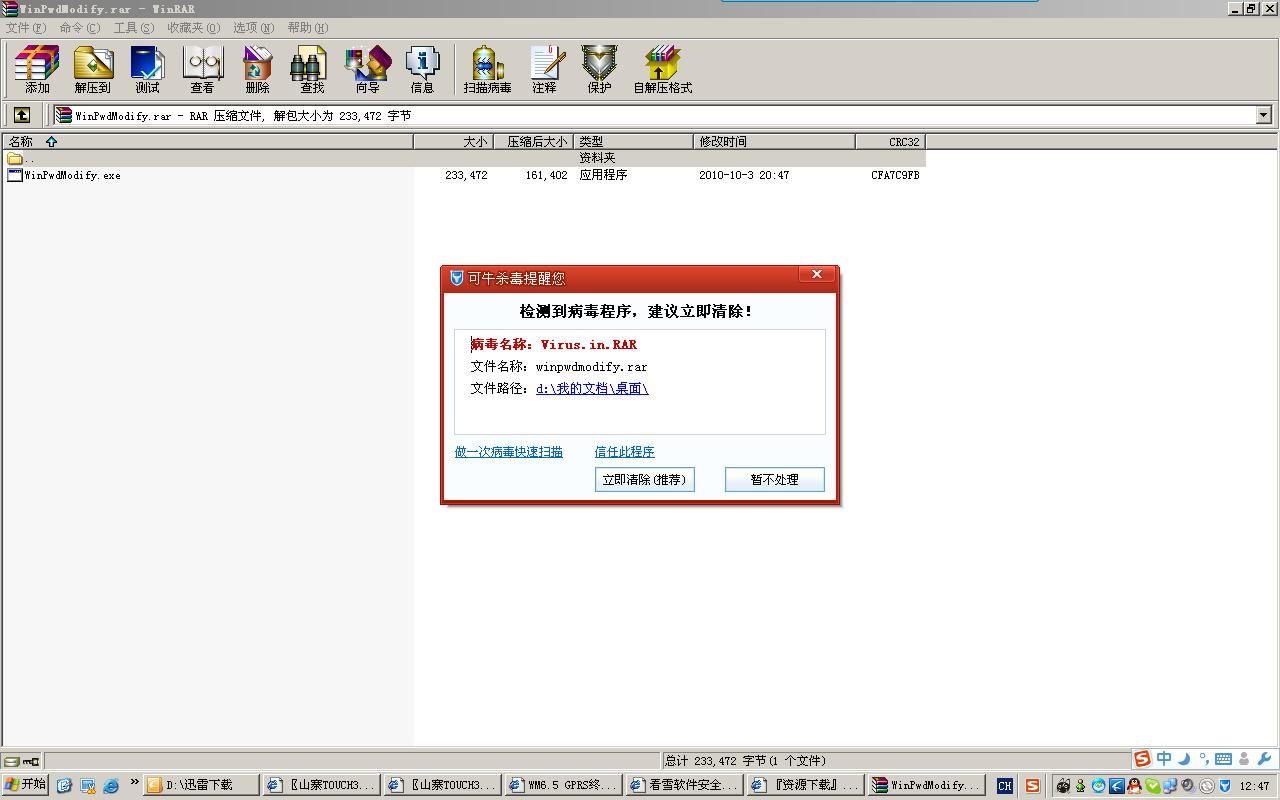Click the 自解压格式 (SFX) toolbar icon
Image resolution: width=1280 pixels, height=800 pixels.
pyautogui.click(x=663, y=69)
